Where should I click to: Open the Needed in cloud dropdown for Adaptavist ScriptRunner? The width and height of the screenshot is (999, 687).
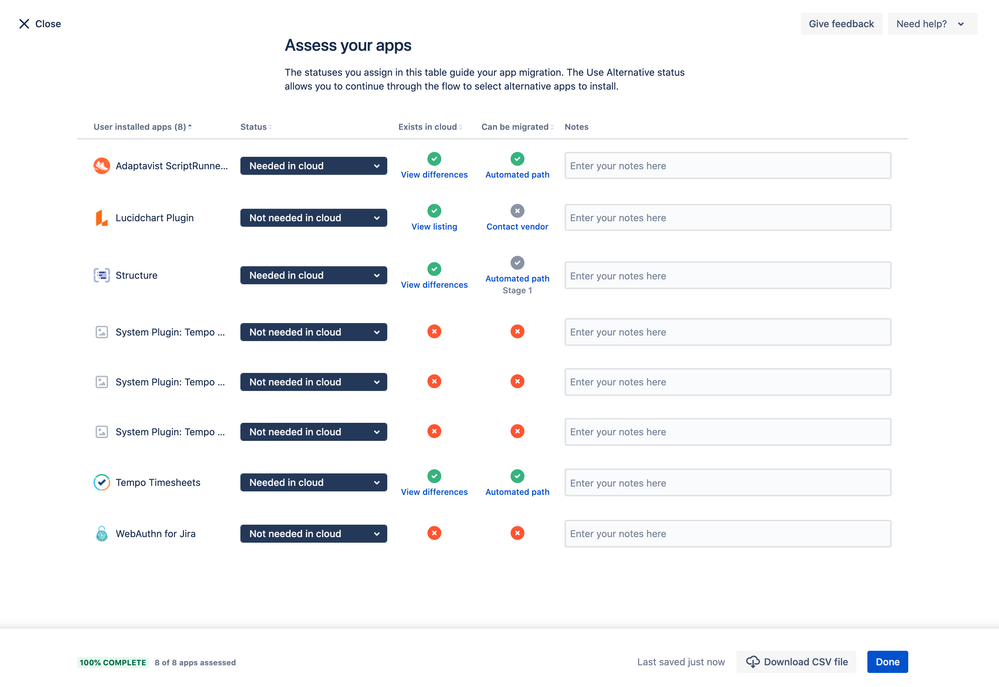[x=313, y=165]
